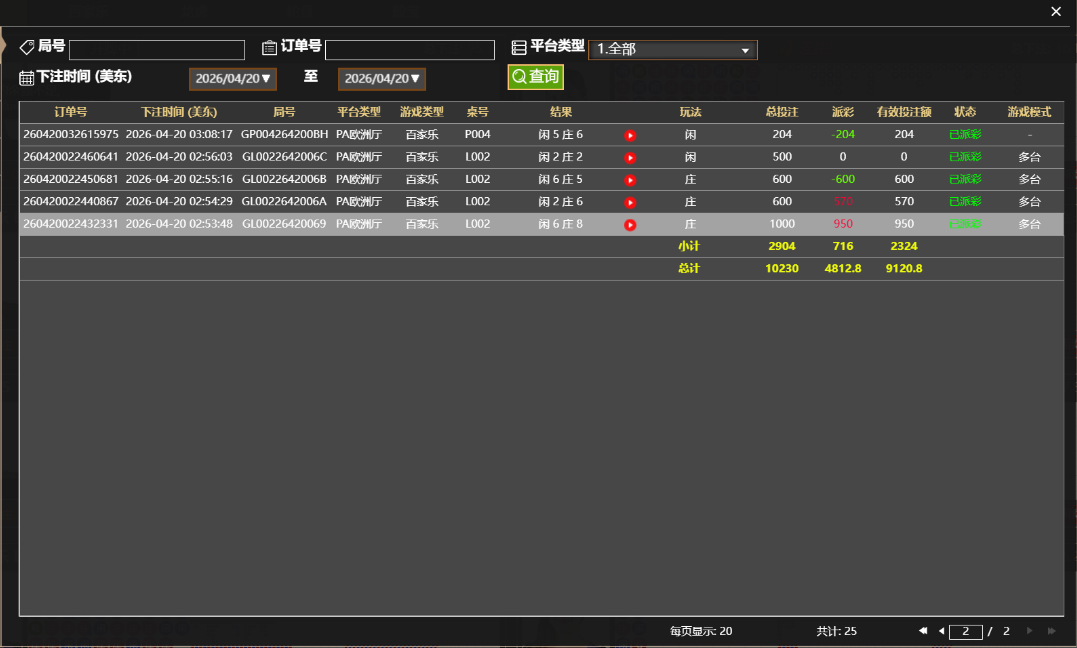1077x648 pixels.
Task: Click the page number input box
Action: point(965,632)
